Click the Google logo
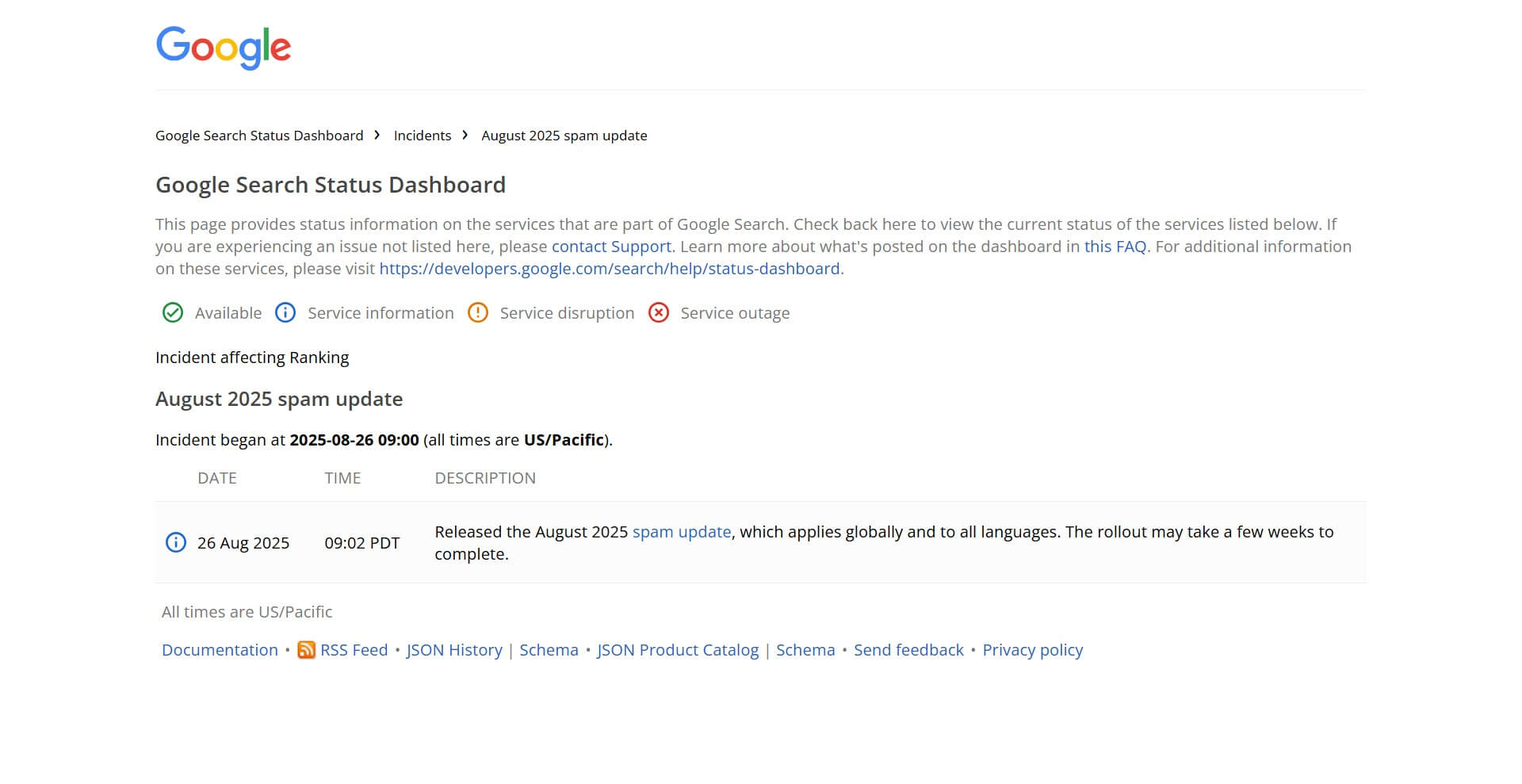 pos(223,48)
